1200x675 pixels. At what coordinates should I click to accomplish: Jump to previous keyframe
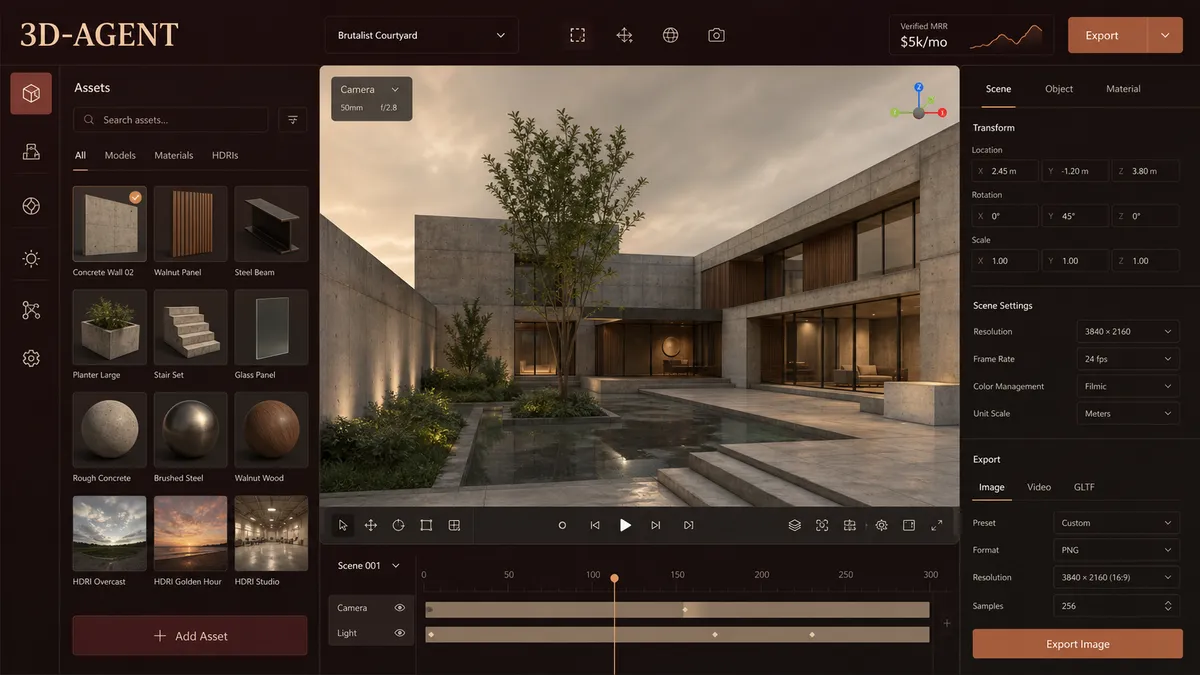coord(595,525)
